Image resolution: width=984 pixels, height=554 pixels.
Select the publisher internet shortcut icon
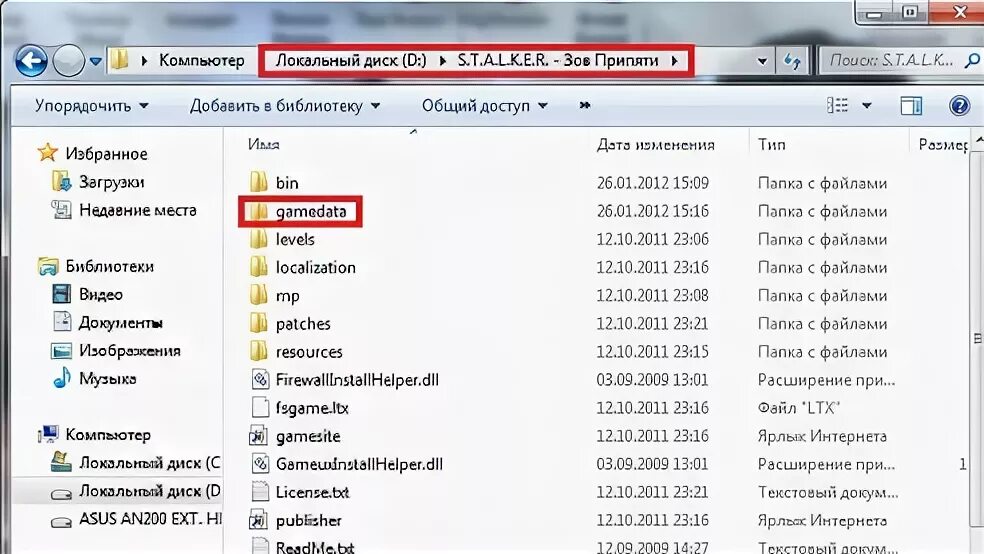[259, 519]
